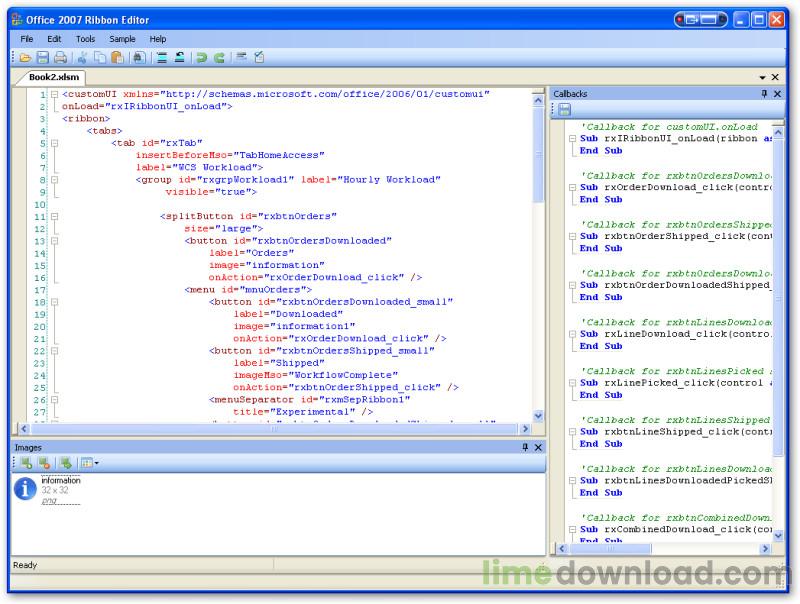Screen dimensions: 800x604
Task: Collapse the splitButton fold marker on line 11
Action: pyautogui.click(x=54, y=216)
